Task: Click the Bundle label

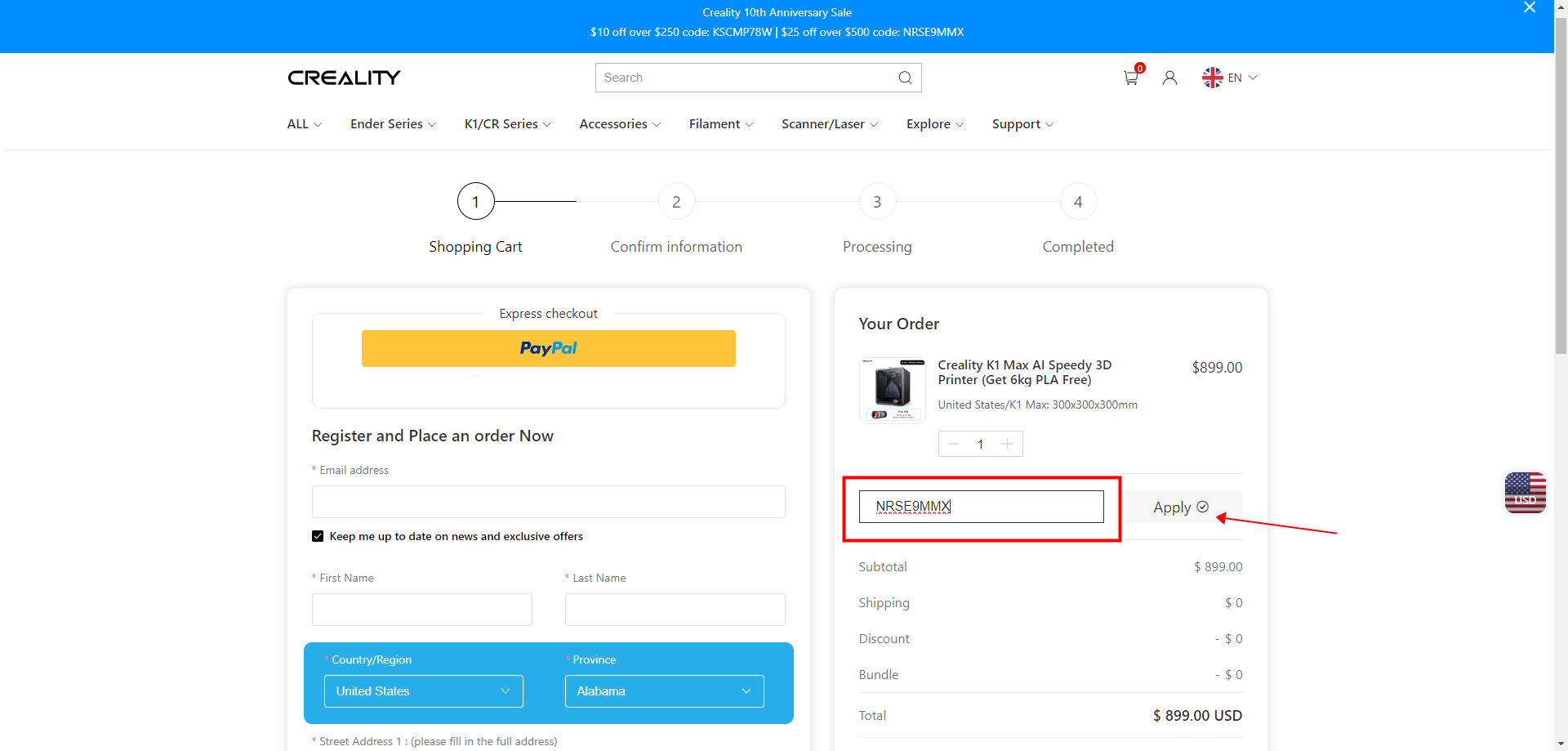Action: [878, 675]
